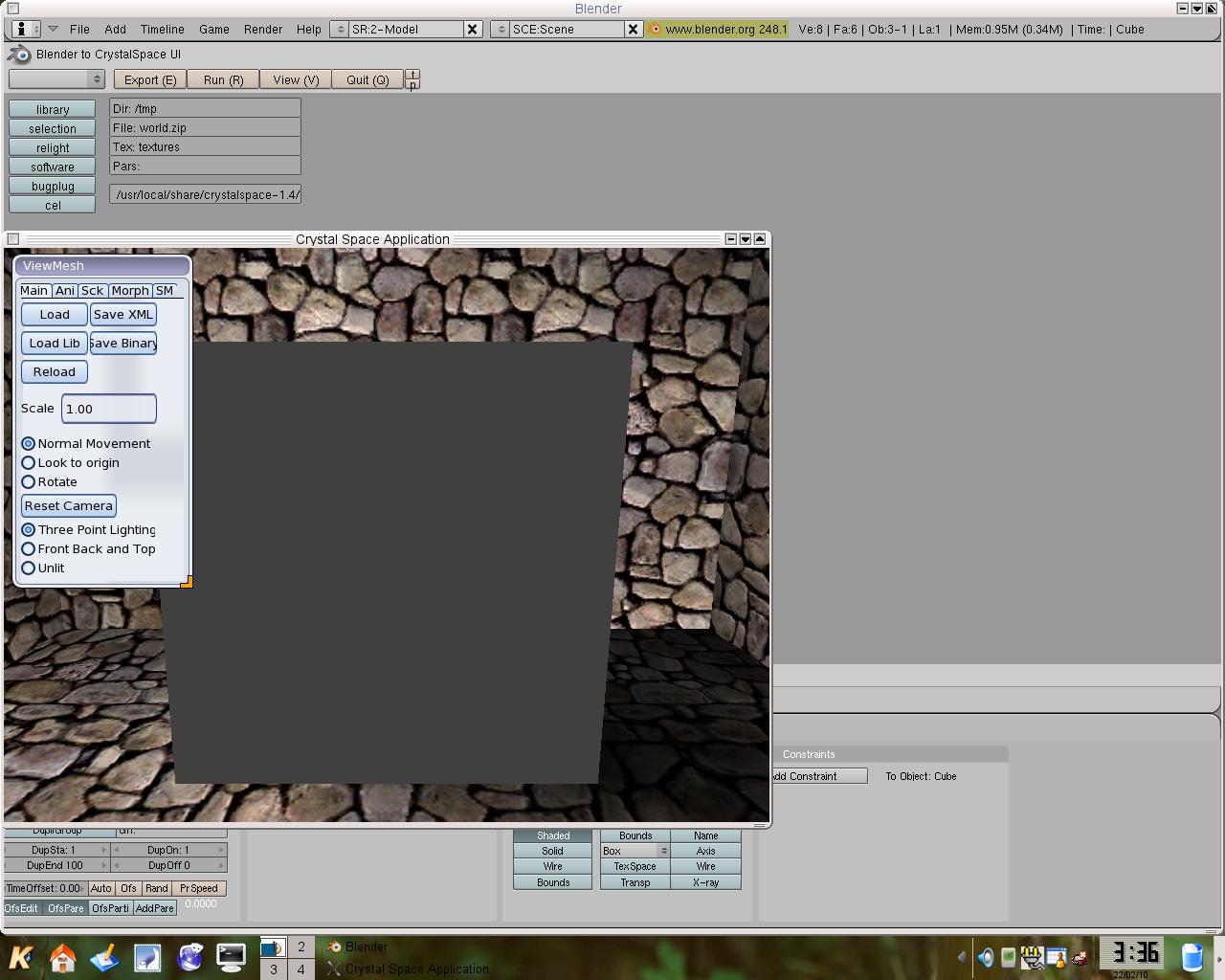Open the home folder icon in taskbar
This screenshot has height=980, width=1225.
click(63, 956)
